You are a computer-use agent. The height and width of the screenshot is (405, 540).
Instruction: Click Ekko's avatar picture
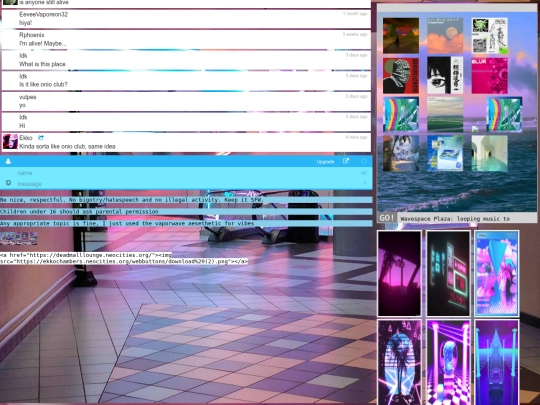[10, 142]
